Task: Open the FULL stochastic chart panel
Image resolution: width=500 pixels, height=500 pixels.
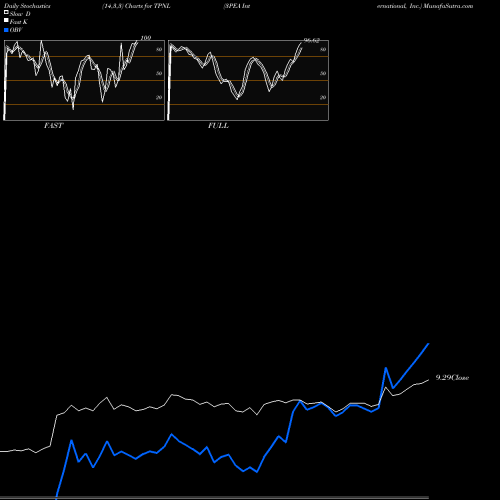Action: click(x=248, y=80)
